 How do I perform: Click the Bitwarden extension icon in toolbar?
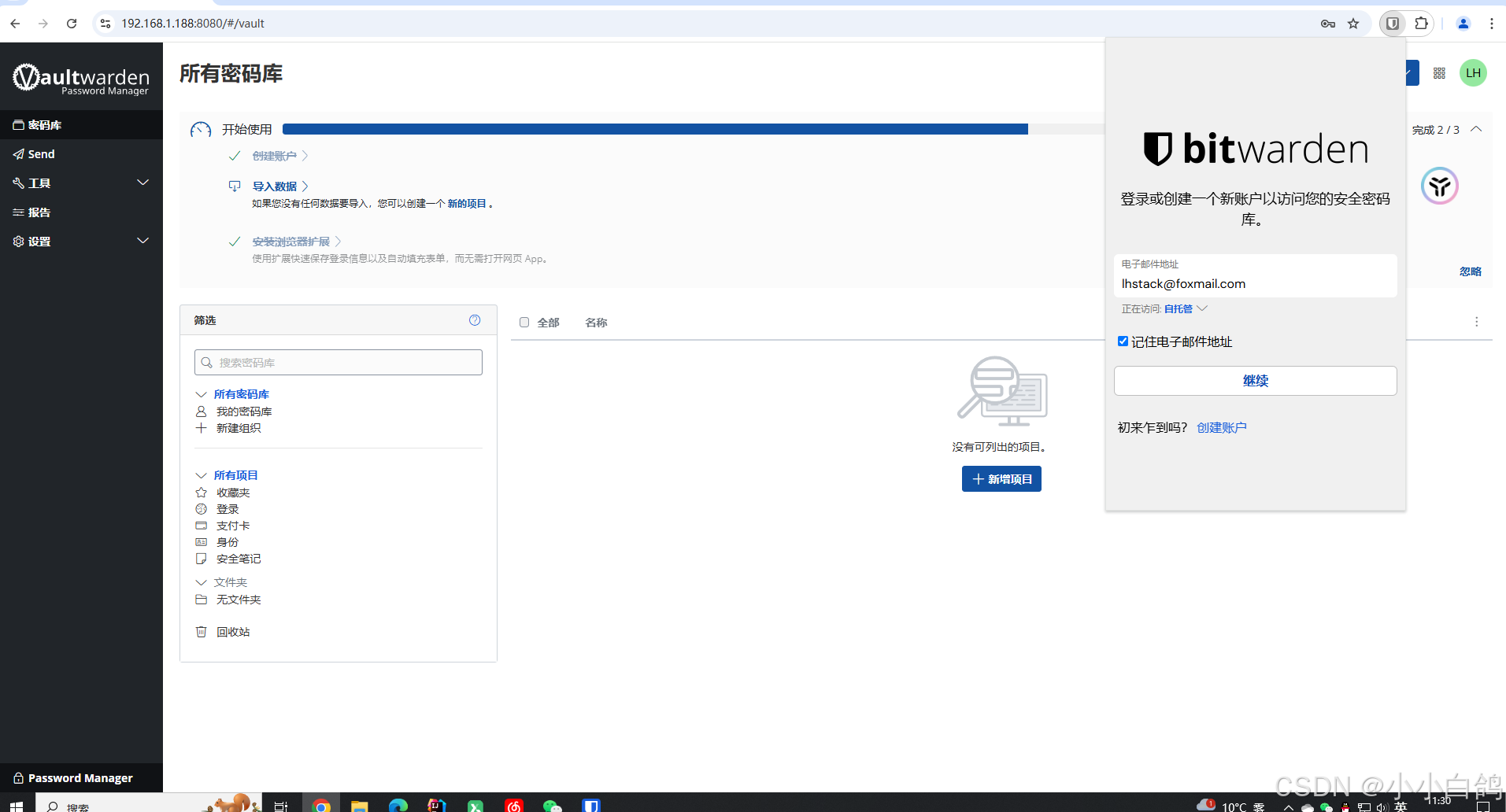pyautogui.click(x=1392, y=24)
